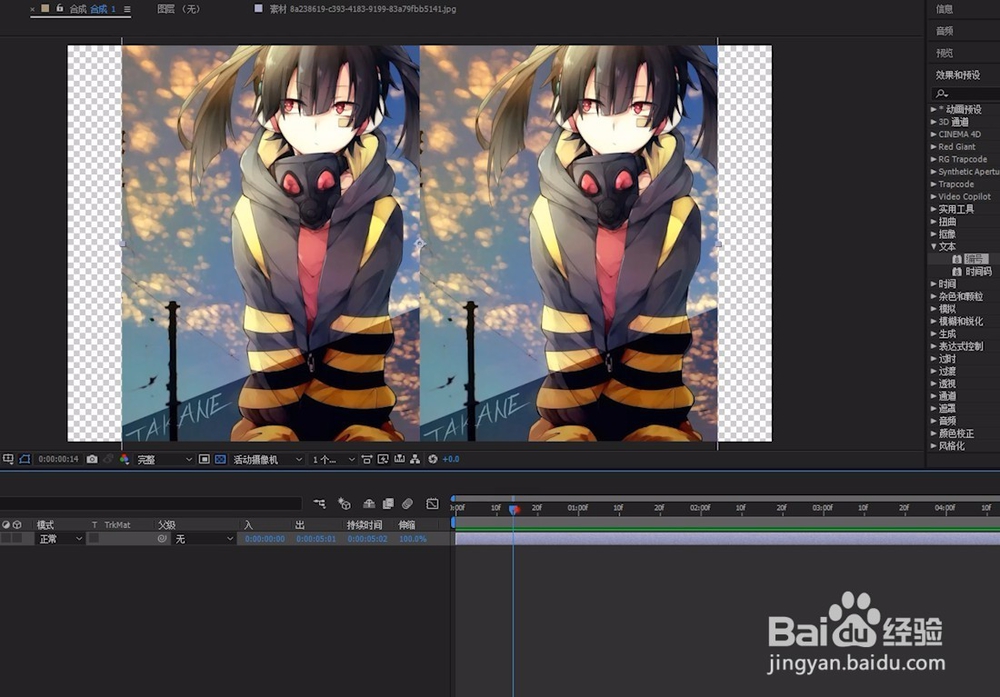Open the 正常 blending mode dropdown
The width and height of the screenshot is (1000, 697).
click(x=61, y=539)
